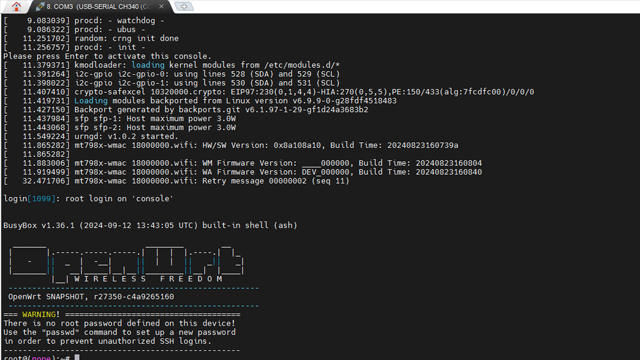This screenshot has width=640, height=360.
Task: Click 'Please press Enter to activate this console.'
Action: tap(108, 56)
